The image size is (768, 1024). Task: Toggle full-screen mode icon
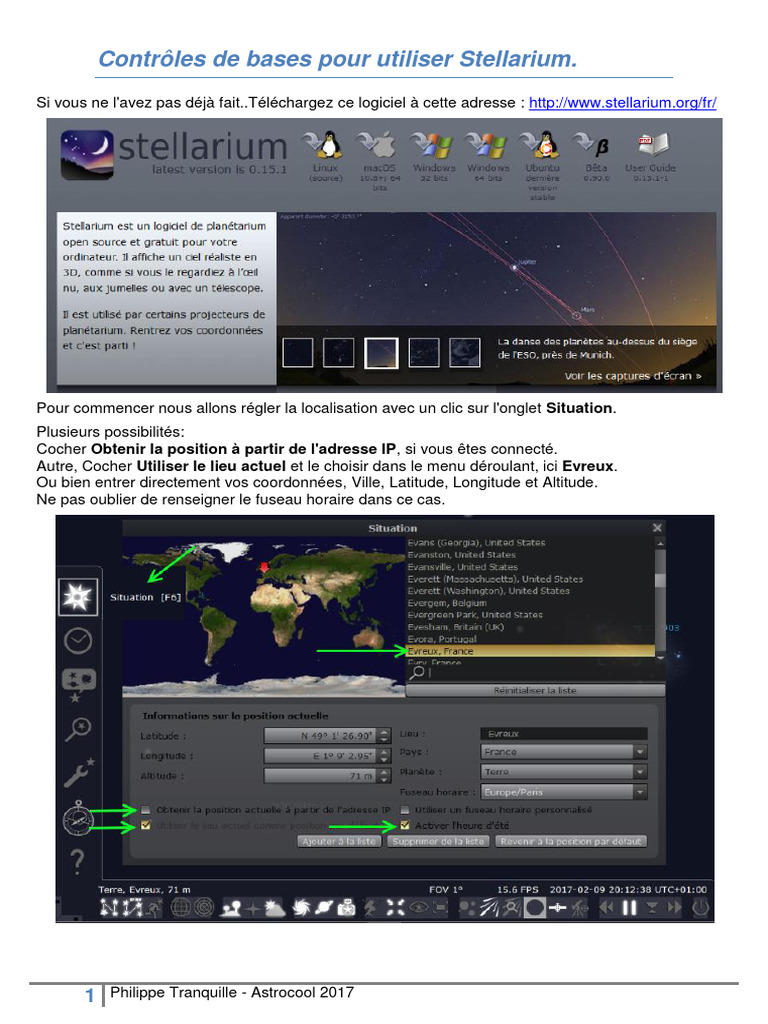[x=441, y=907]
